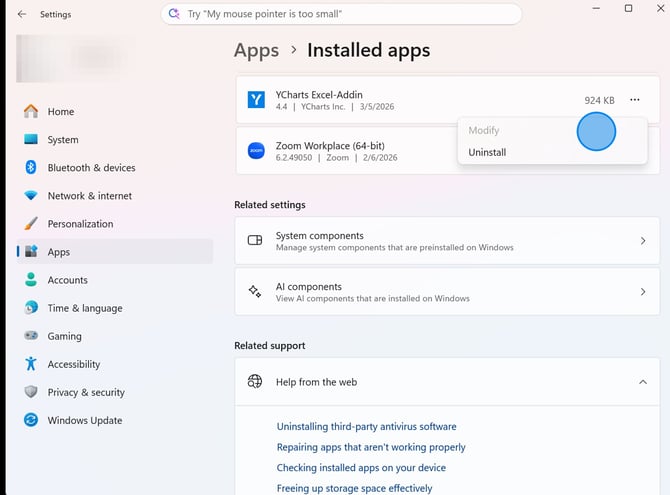Open Network & internet settings
The height and width of the screenshot is (495, 670).
point(115,196)
